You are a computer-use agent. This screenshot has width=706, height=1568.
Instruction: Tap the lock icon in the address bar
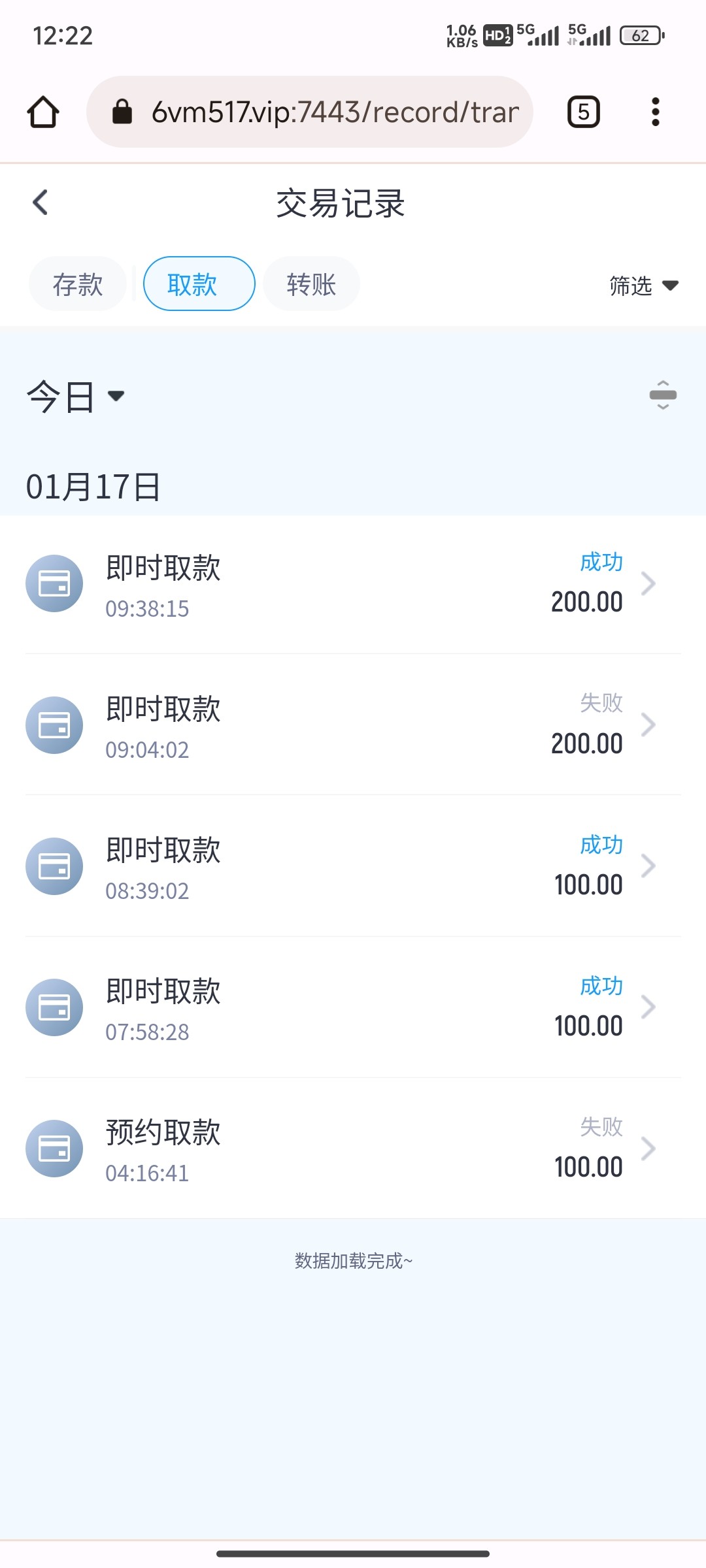(122, 112)
